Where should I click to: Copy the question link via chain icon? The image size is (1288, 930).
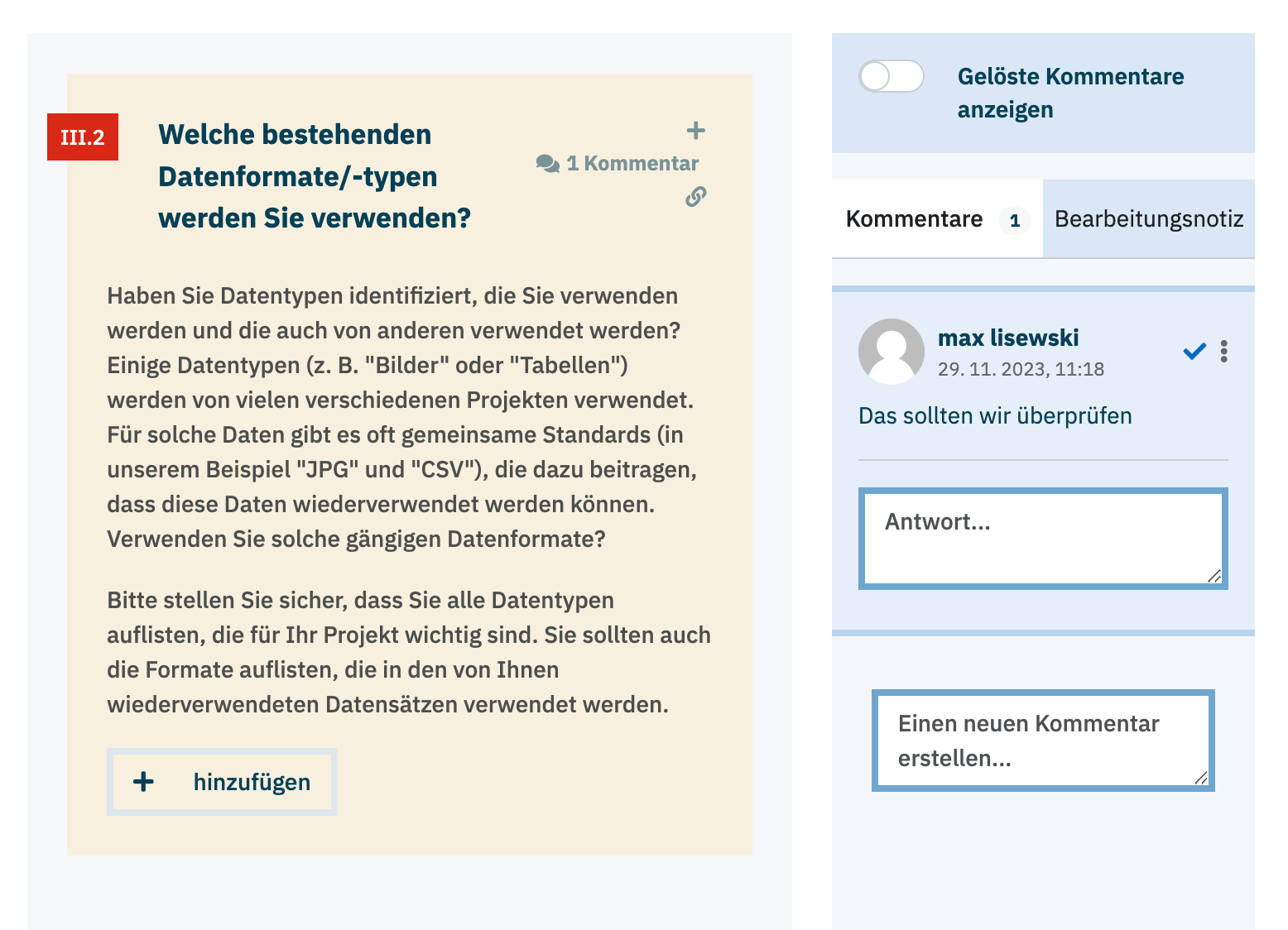point(695,197)
